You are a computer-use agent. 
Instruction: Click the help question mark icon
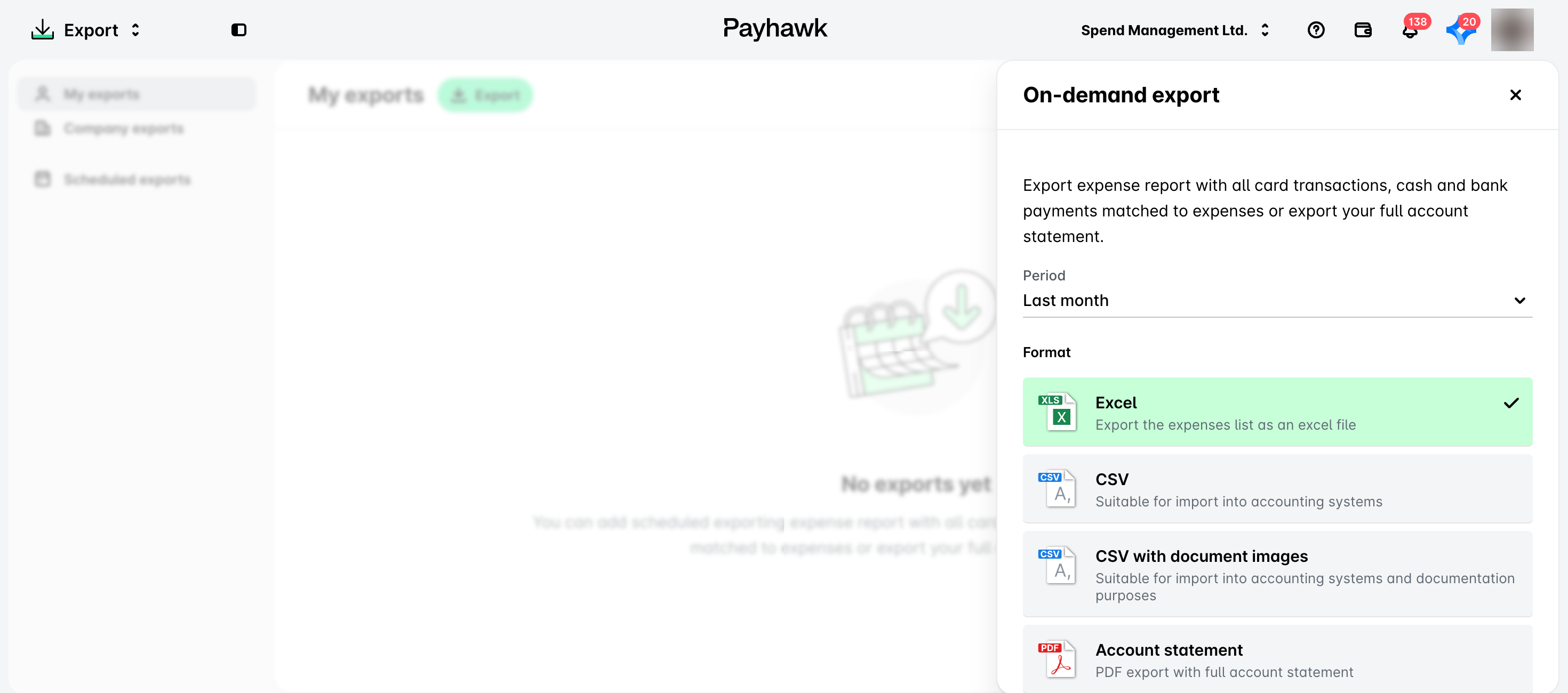[1315, 30]
